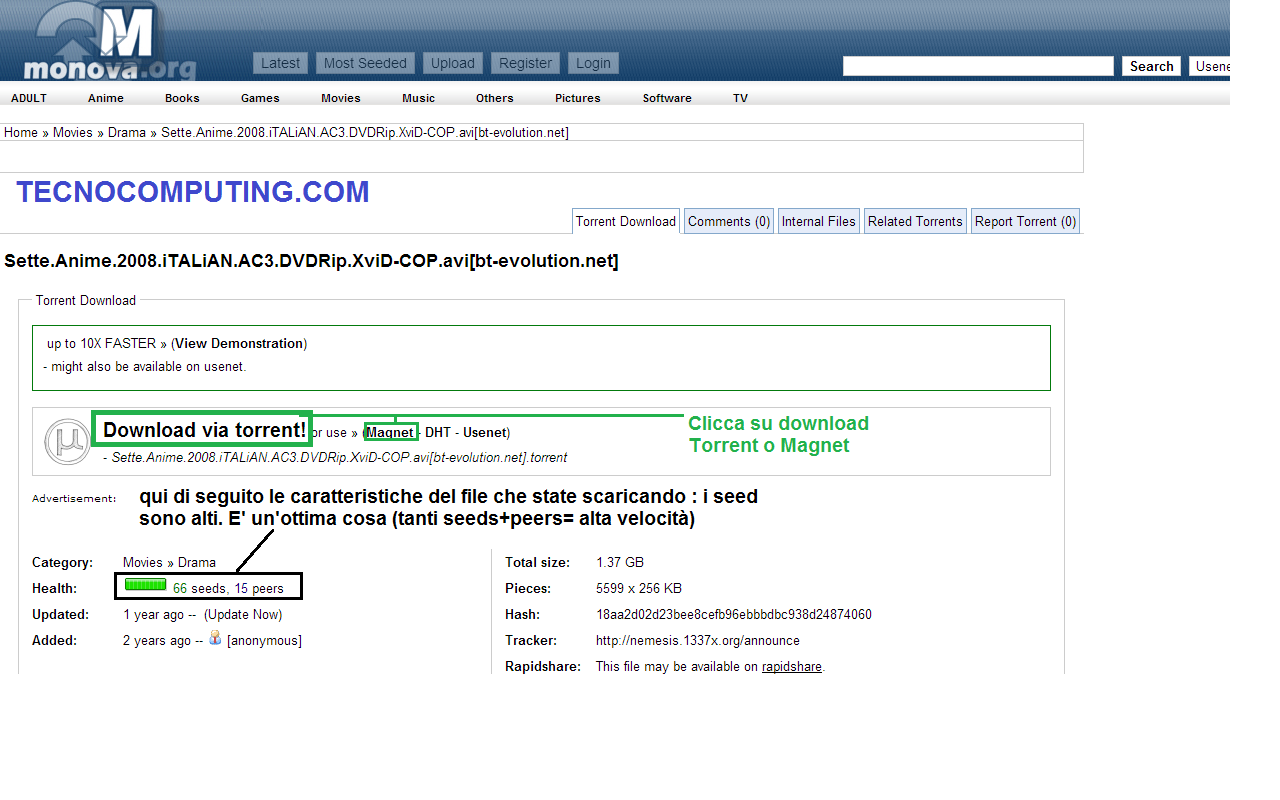
Task: Focus the search input field
Action: click(x=978, y=66)
